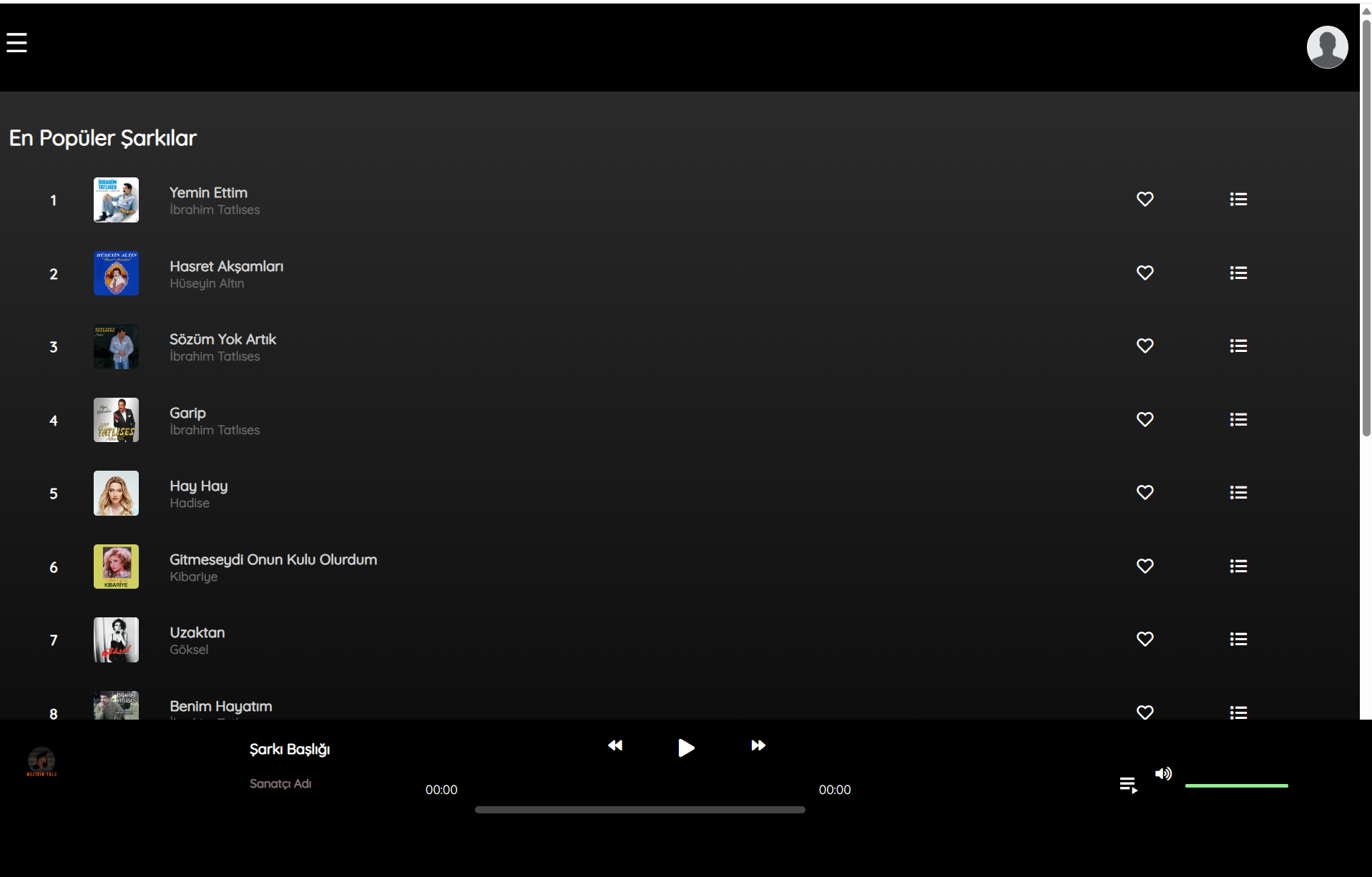Adjust the green volume slider

(1237, 785)
